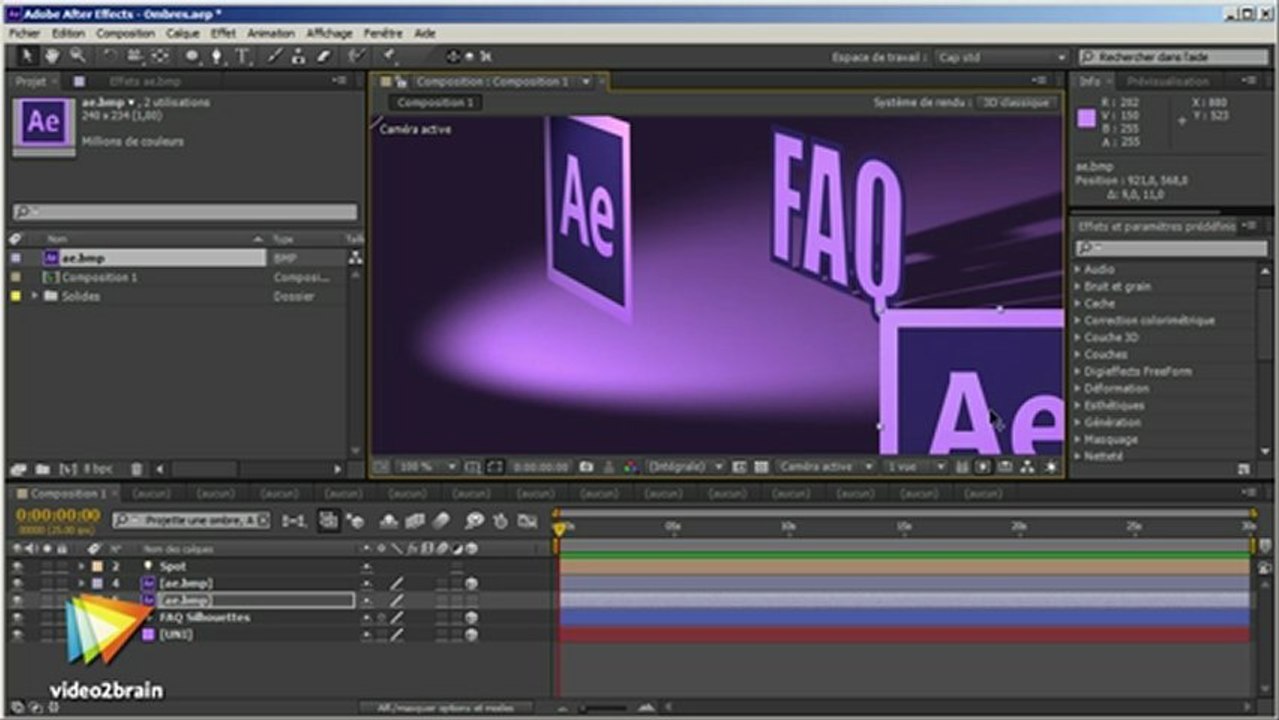This screenshot has width=1279, height=720.
Task: Delete selected item with Project trash icon
Action: (136, 468)
